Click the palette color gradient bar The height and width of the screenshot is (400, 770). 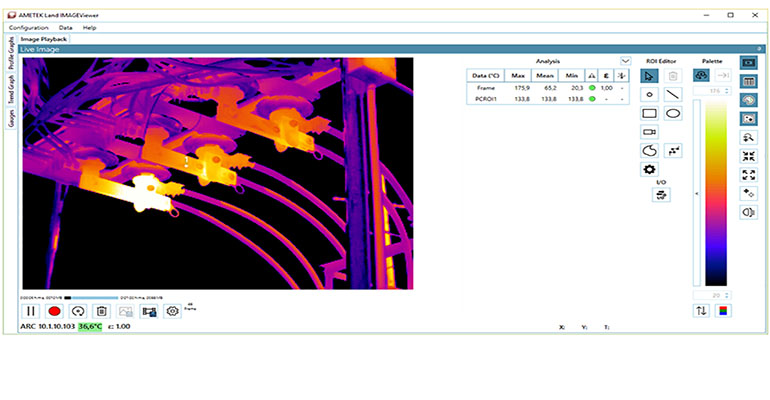[x=716, y=193]
